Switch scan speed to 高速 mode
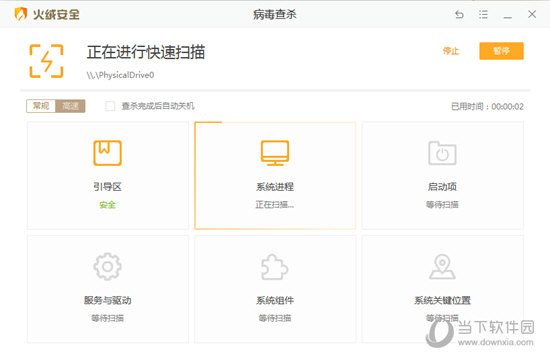 tap(70, 106)
